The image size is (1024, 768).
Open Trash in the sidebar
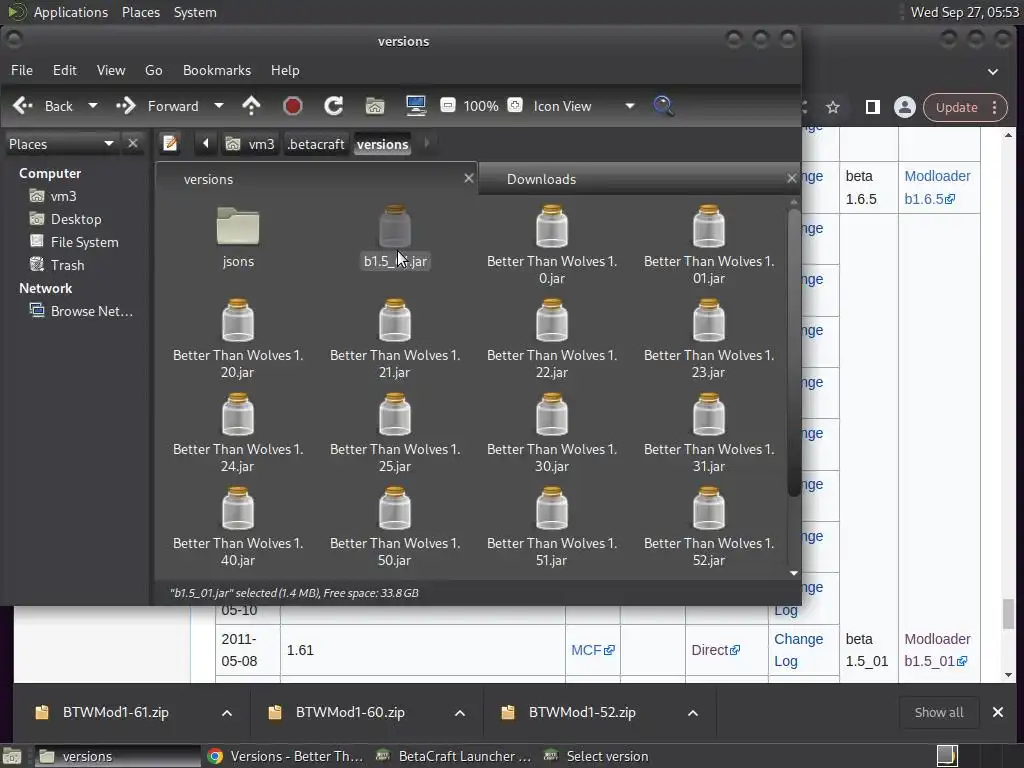(57, 264)
